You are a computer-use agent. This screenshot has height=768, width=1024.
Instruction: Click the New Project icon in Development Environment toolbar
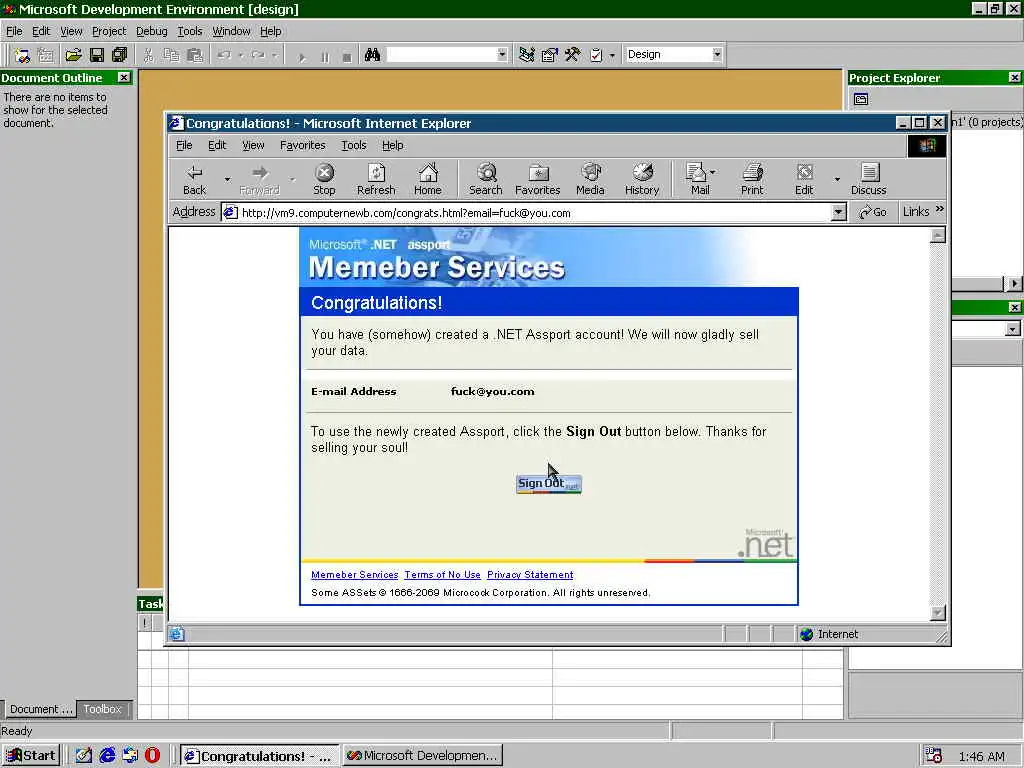click(22, 55)
